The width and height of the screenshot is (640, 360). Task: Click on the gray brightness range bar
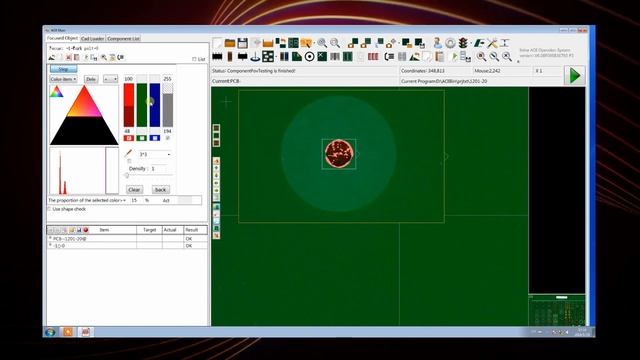click(x=168, y=105)
